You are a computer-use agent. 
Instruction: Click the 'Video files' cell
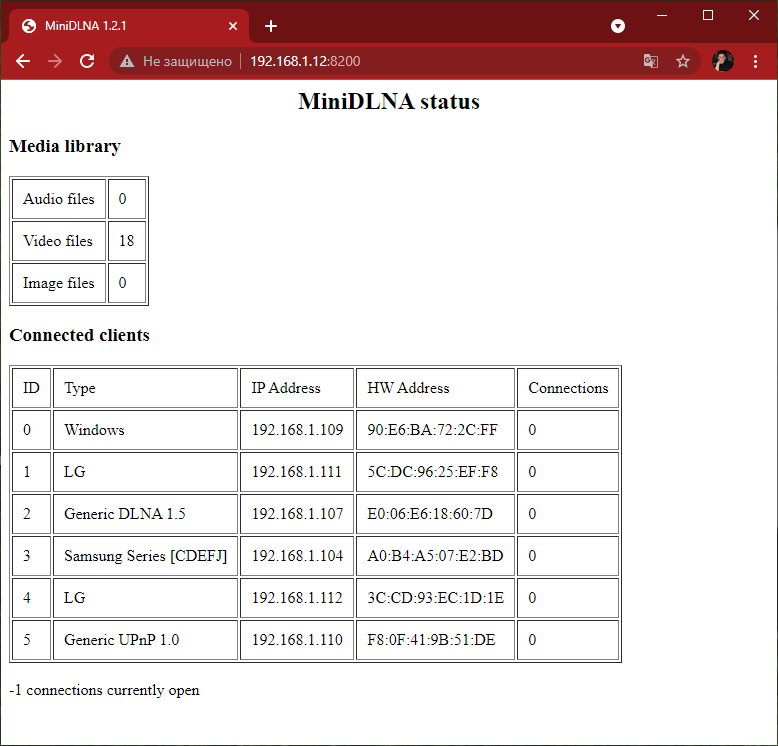pyautogui.click(x=59, y=241)
